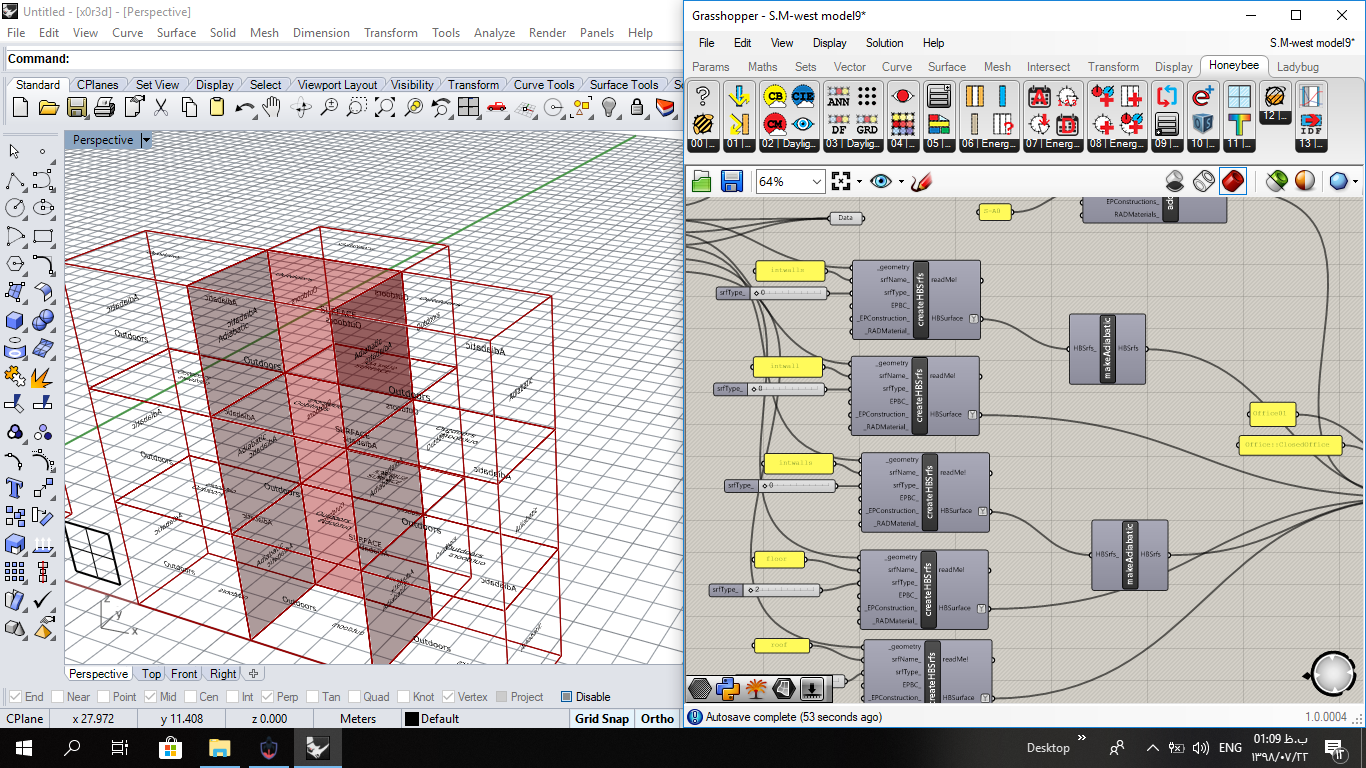The image size is (1366, 768).
Task: Click the Grasshopper sketch pencil icon
Action: point(922,181)
